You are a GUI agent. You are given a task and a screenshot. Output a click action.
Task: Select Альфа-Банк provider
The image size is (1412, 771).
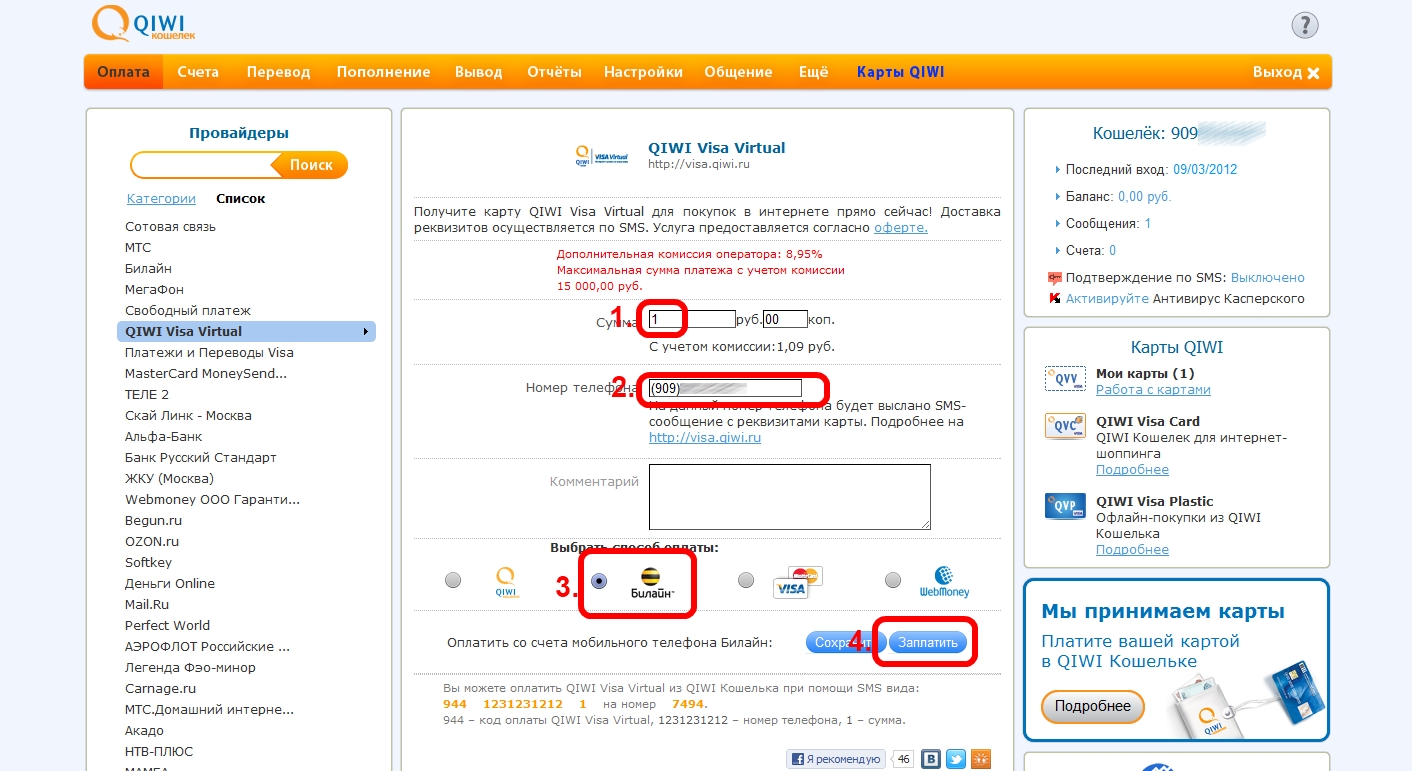(x=164, y=437)
